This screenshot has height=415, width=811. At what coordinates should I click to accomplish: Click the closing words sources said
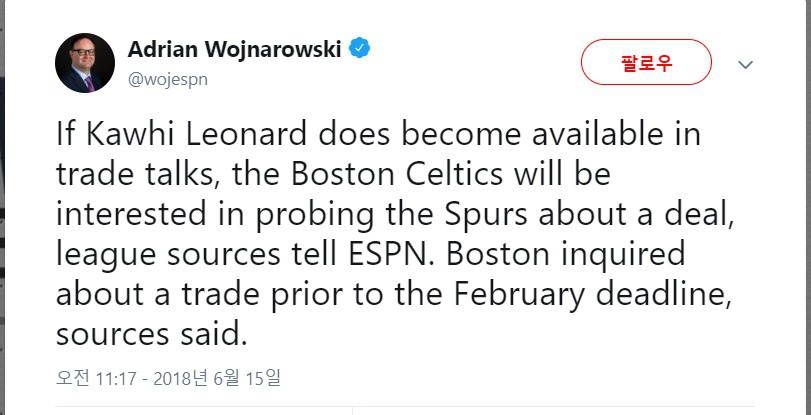pyautogui.click(x=149, y=335)
